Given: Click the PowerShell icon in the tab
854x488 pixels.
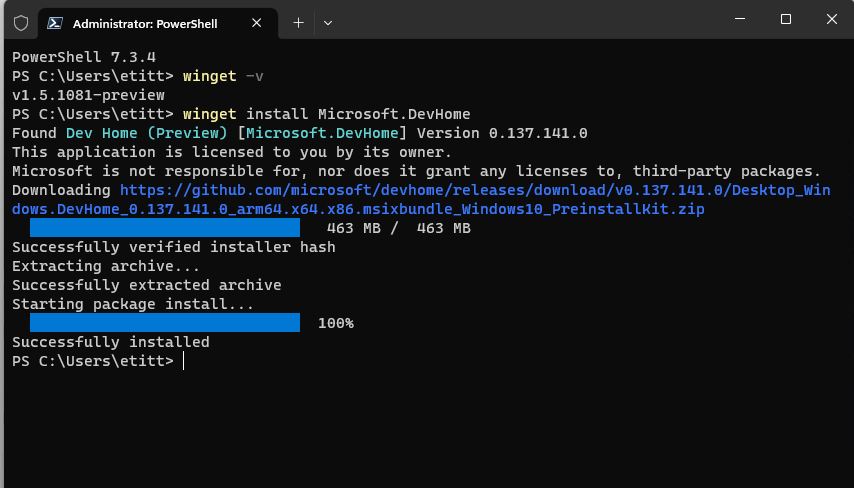Looking at the screenshot, I should pos(54,23).
